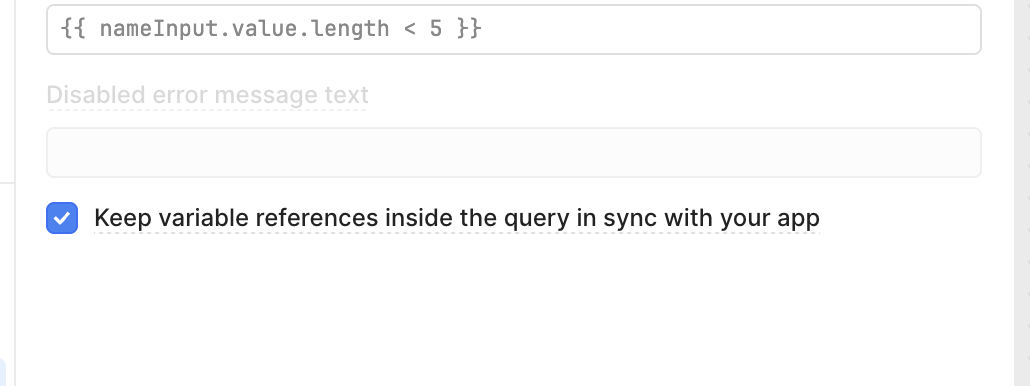The width and height of the screenshot is (1030, 386).
Task: Click the grey scrollbar track on right
Action: pyautogui.click(x=1022, y=193)
